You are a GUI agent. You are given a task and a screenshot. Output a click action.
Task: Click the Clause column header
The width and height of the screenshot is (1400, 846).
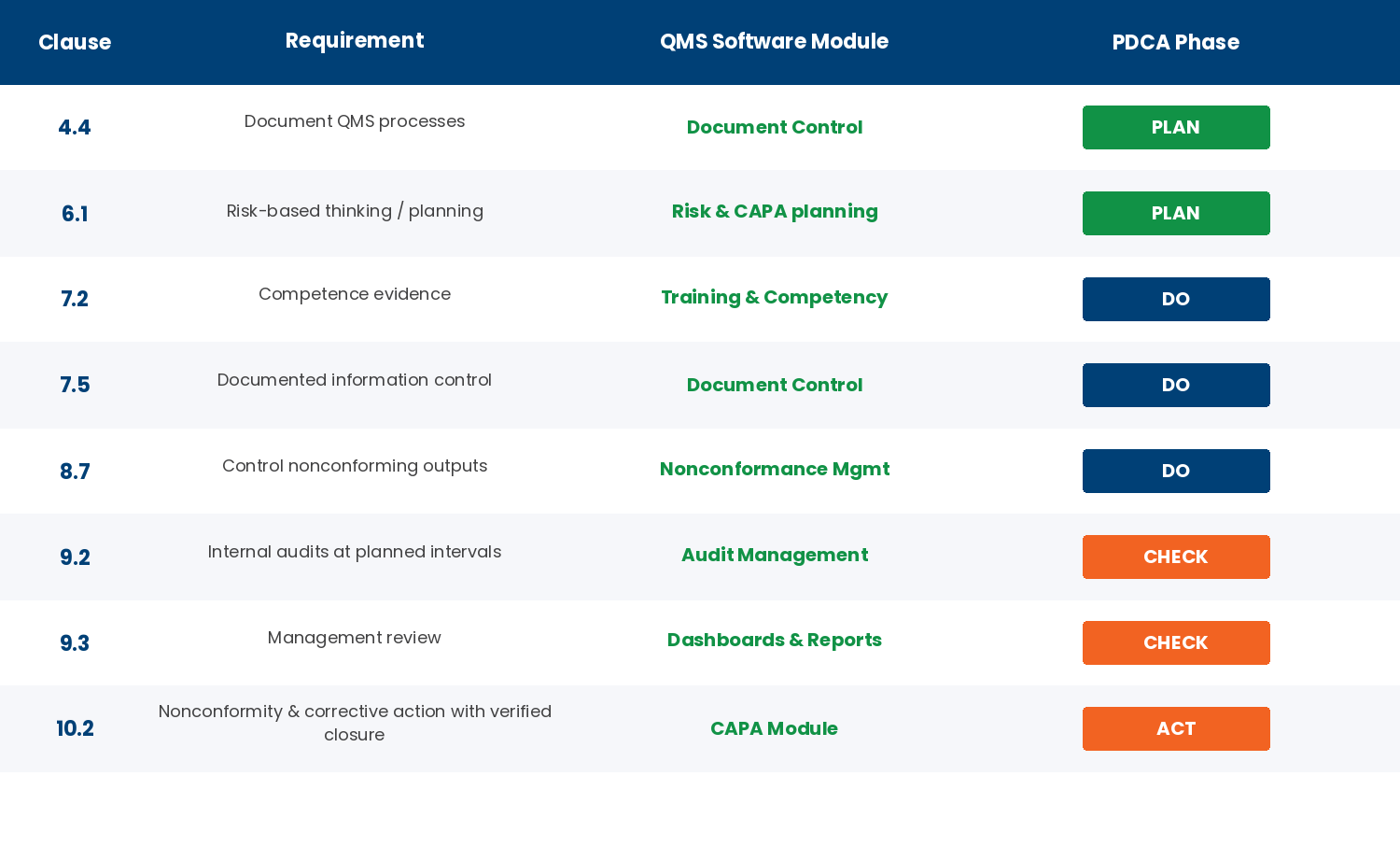pos(75,42)
